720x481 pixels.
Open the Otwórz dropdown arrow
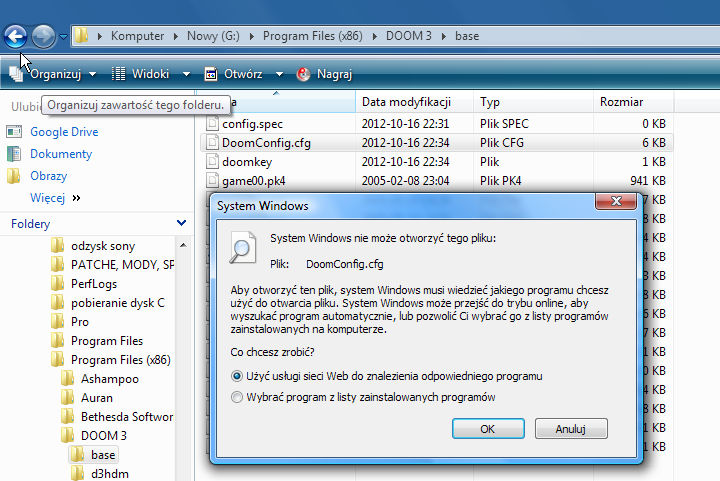279,74
